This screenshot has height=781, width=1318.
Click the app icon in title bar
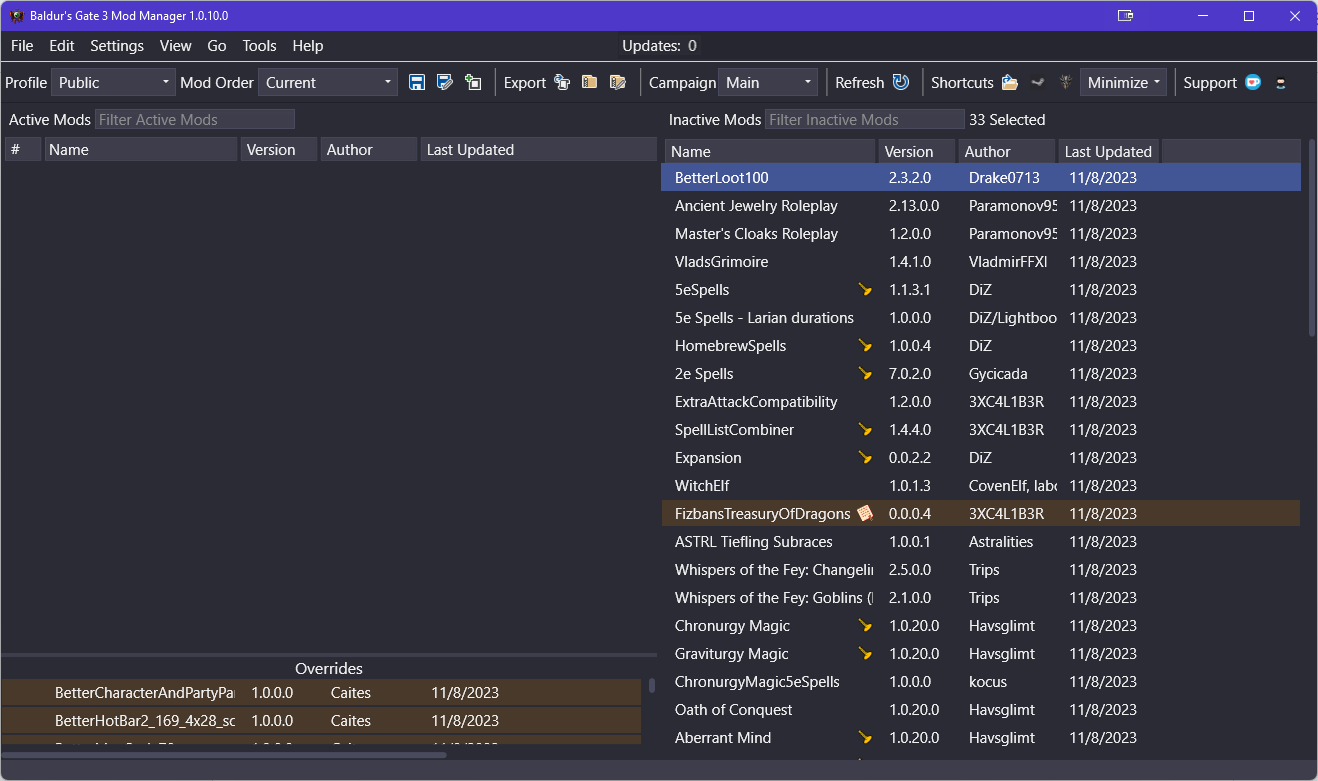click(x=16, y=16)
